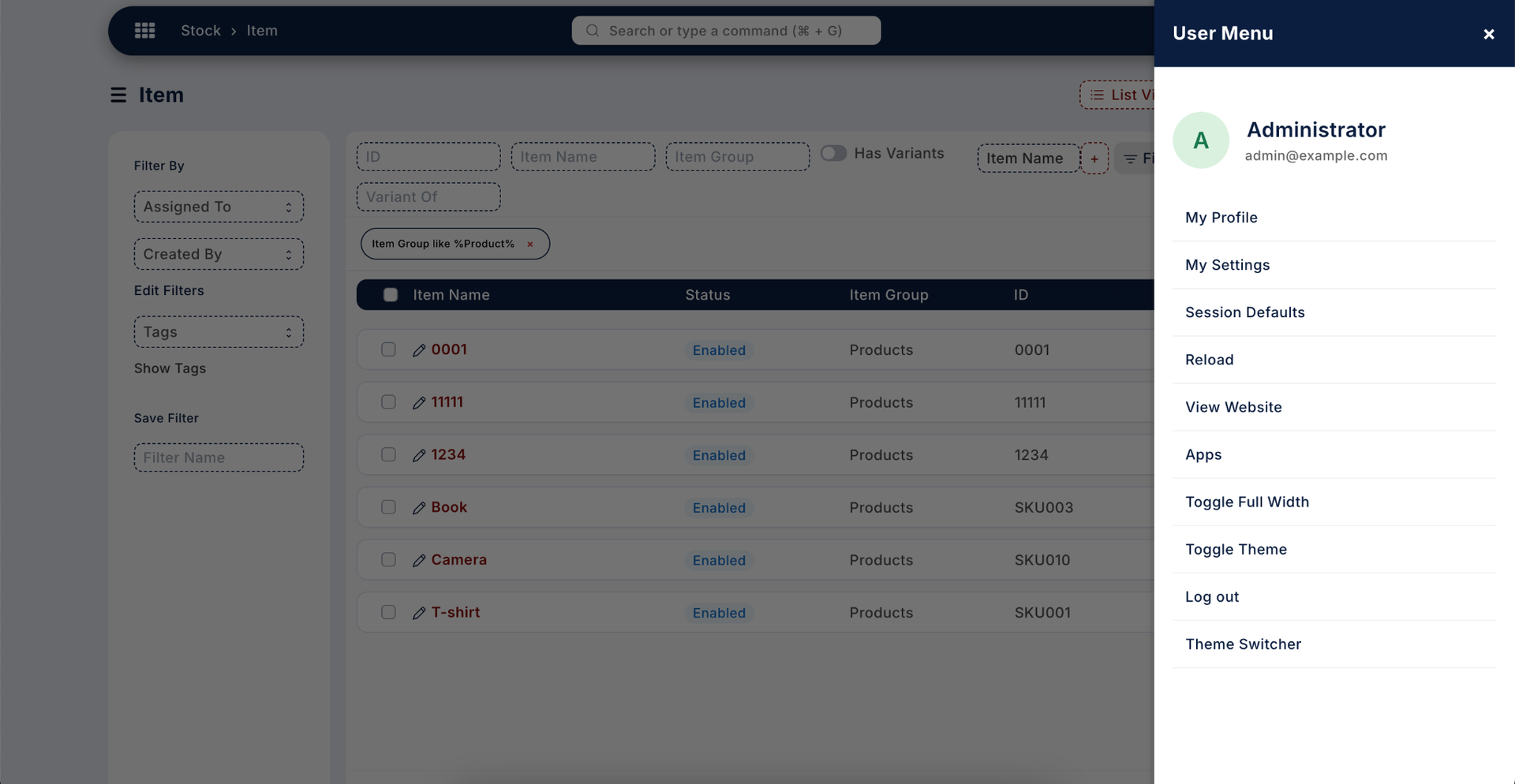Click Stock breadcrumb link
The height and width of the screenshot is (784, 1515).
pos(200,31)
